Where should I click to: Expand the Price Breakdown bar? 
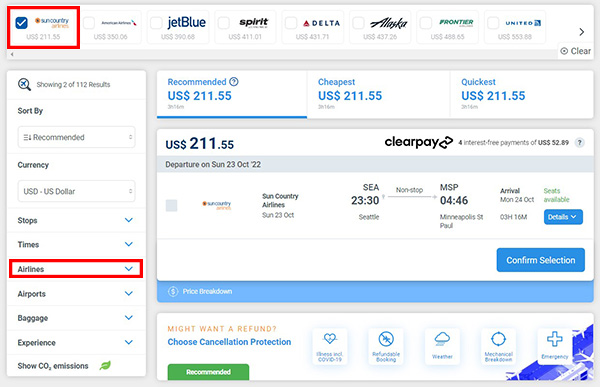[375, 291]
